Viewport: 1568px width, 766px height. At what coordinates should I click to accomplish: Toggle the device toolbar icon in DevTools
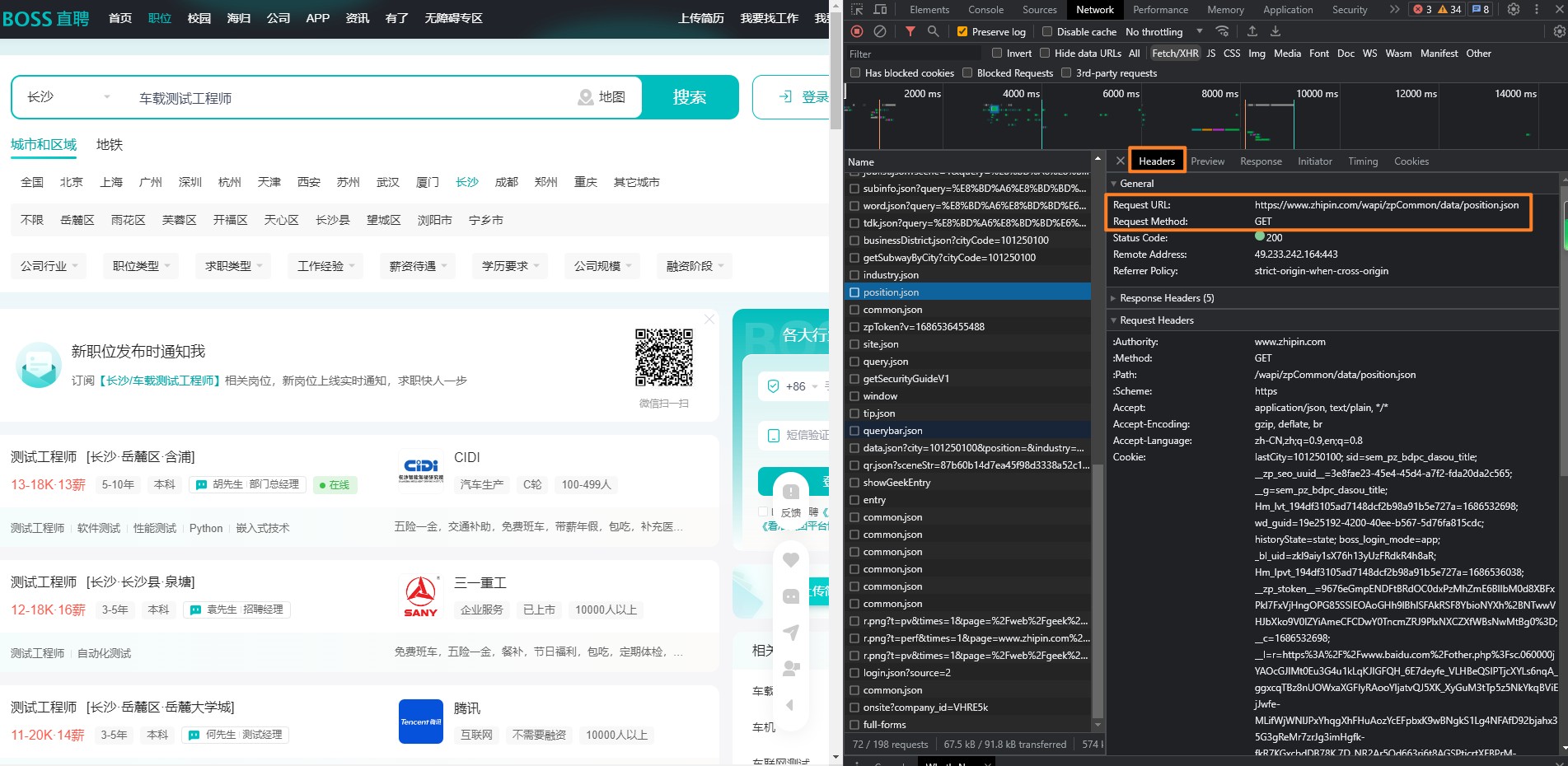[880, 10]
